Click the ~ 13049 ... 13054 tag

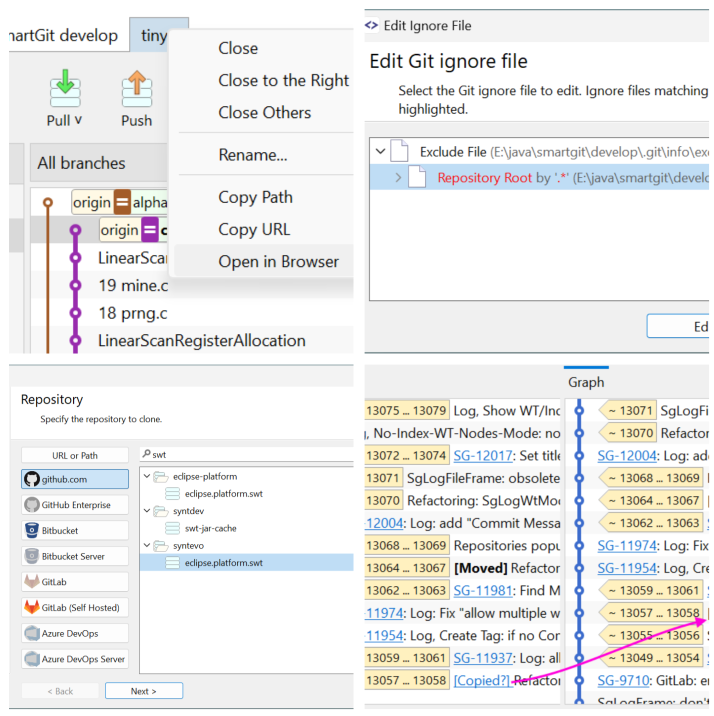click(651, 658)
